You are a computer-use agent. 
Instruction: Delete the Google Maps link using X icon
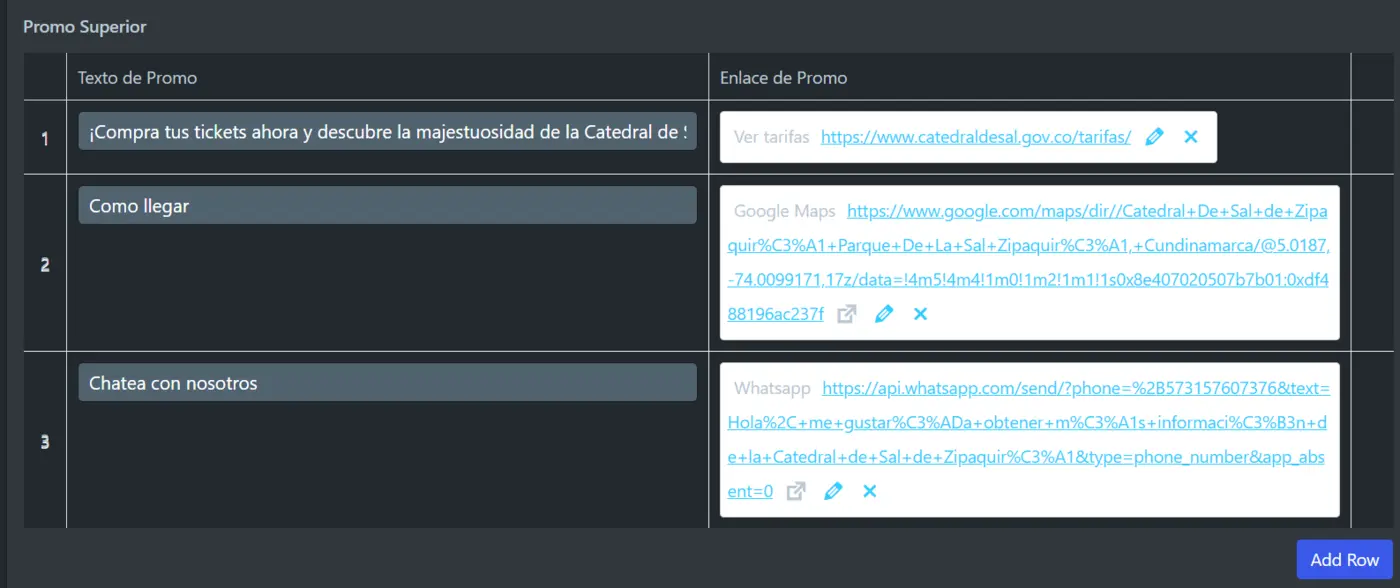[920, 314]
